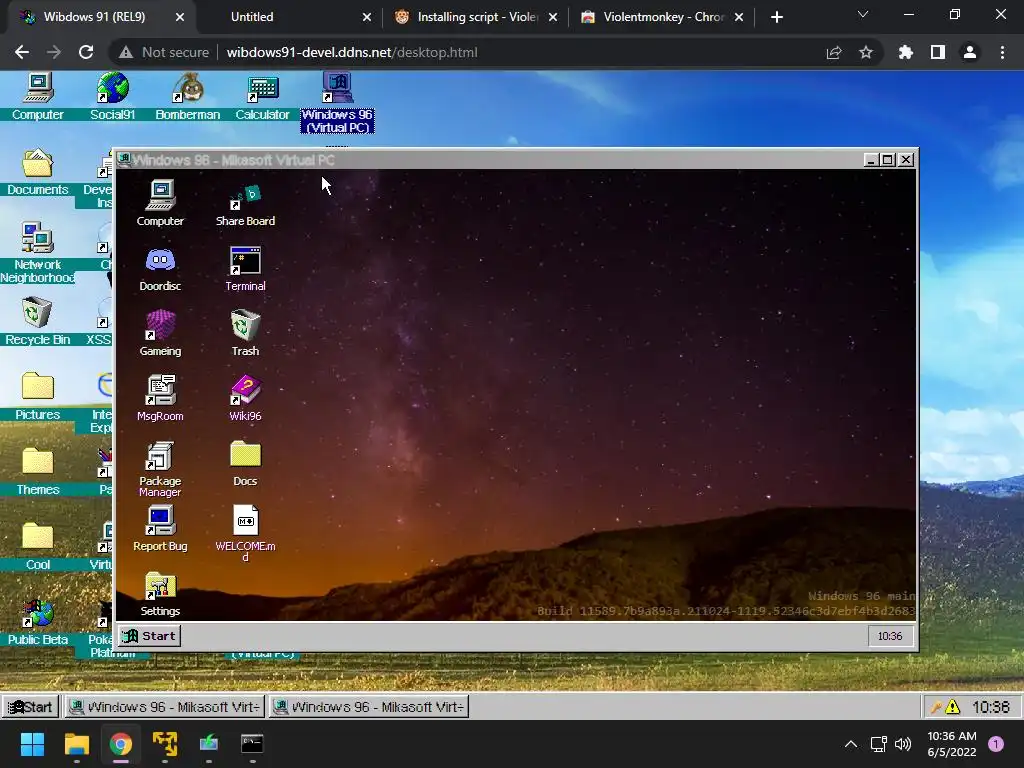Show hidden tray icons chevron
Image resolution: width=1024 pixels, height=768 pixels.
pyautogui.click(x=851, y=744)
